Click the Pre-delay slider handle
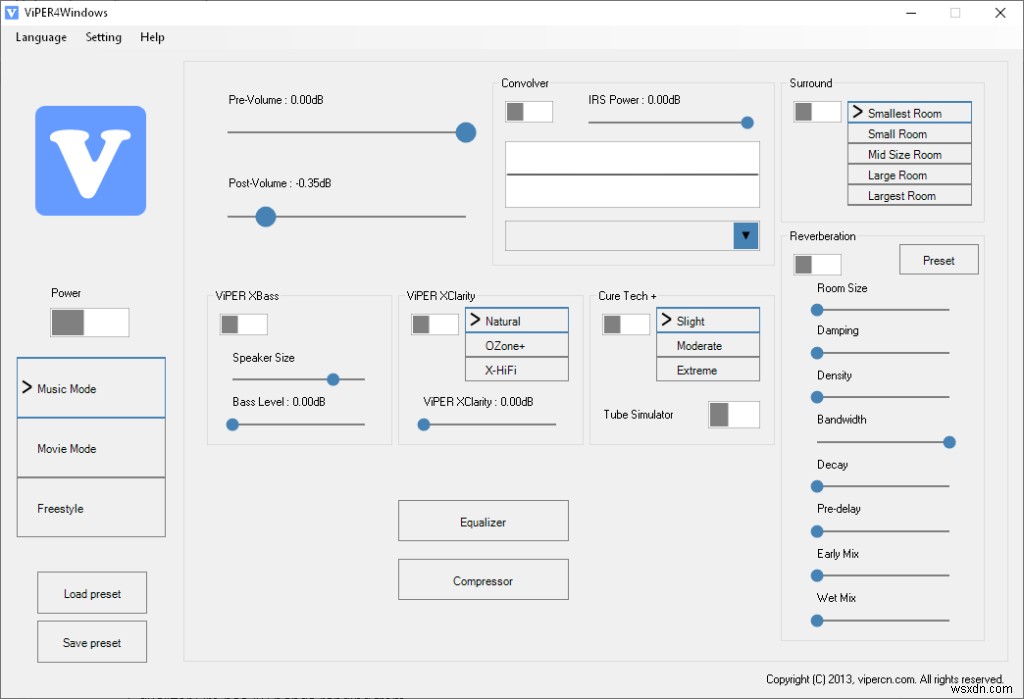The image size is (1024, 699). click(816, 531)
